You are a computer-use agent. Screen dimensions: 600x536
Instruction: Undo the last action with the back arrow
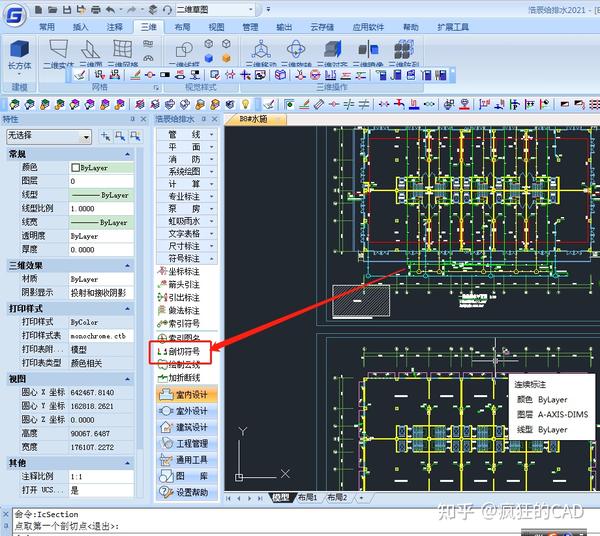pyautogui.click(x=110, y=9)
